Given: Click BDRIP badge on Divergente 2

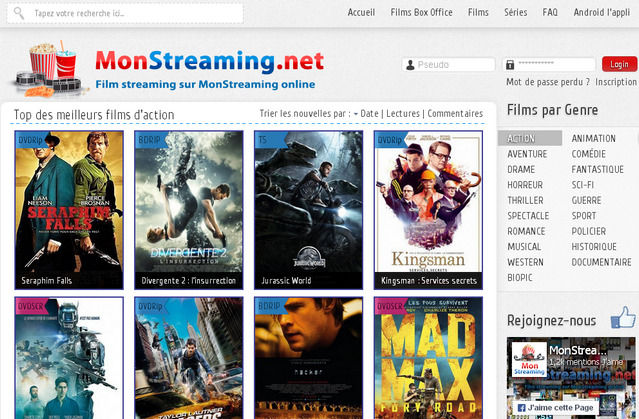Looking at the screenshot, I should [x=150, y=140].
